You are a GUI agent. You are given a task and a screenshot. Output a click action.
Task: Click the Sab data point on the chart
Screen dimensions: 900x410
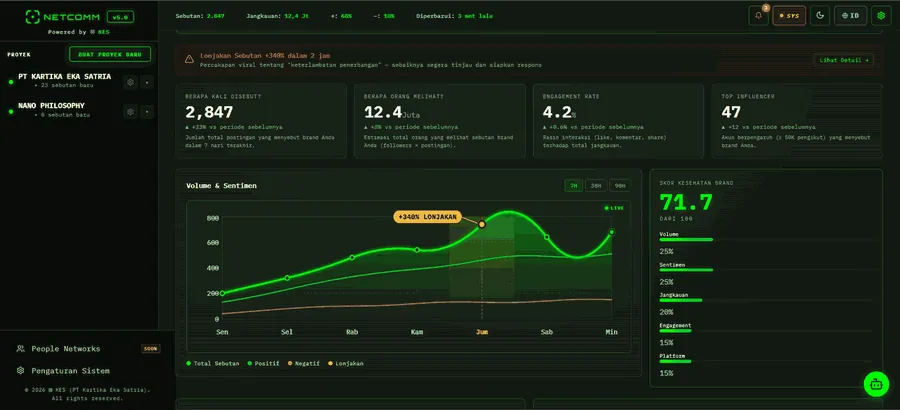(546, 237)
